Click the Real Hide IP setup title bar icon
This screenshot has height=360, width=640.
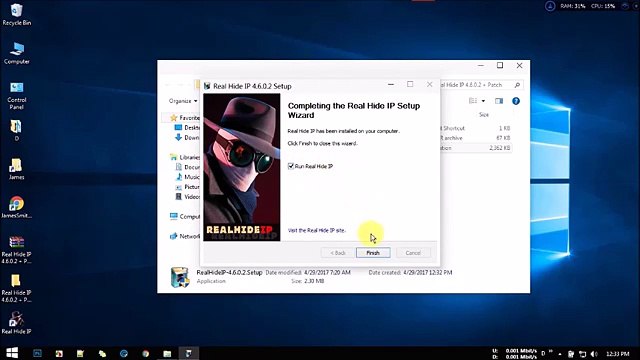tap(207, 86)
